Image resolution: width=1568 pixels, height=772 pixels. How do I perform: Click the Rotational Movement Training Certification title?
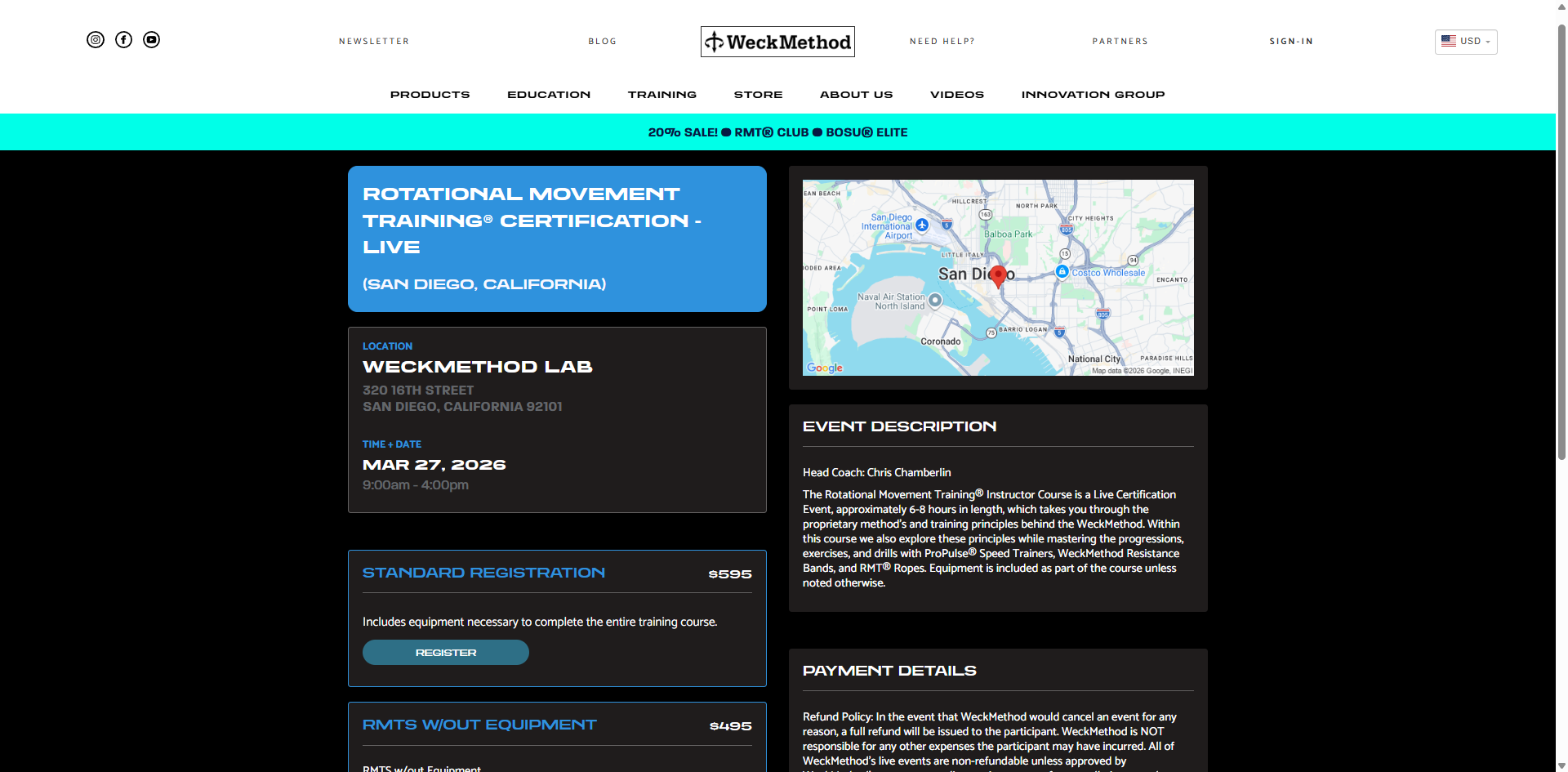point(532,221)
